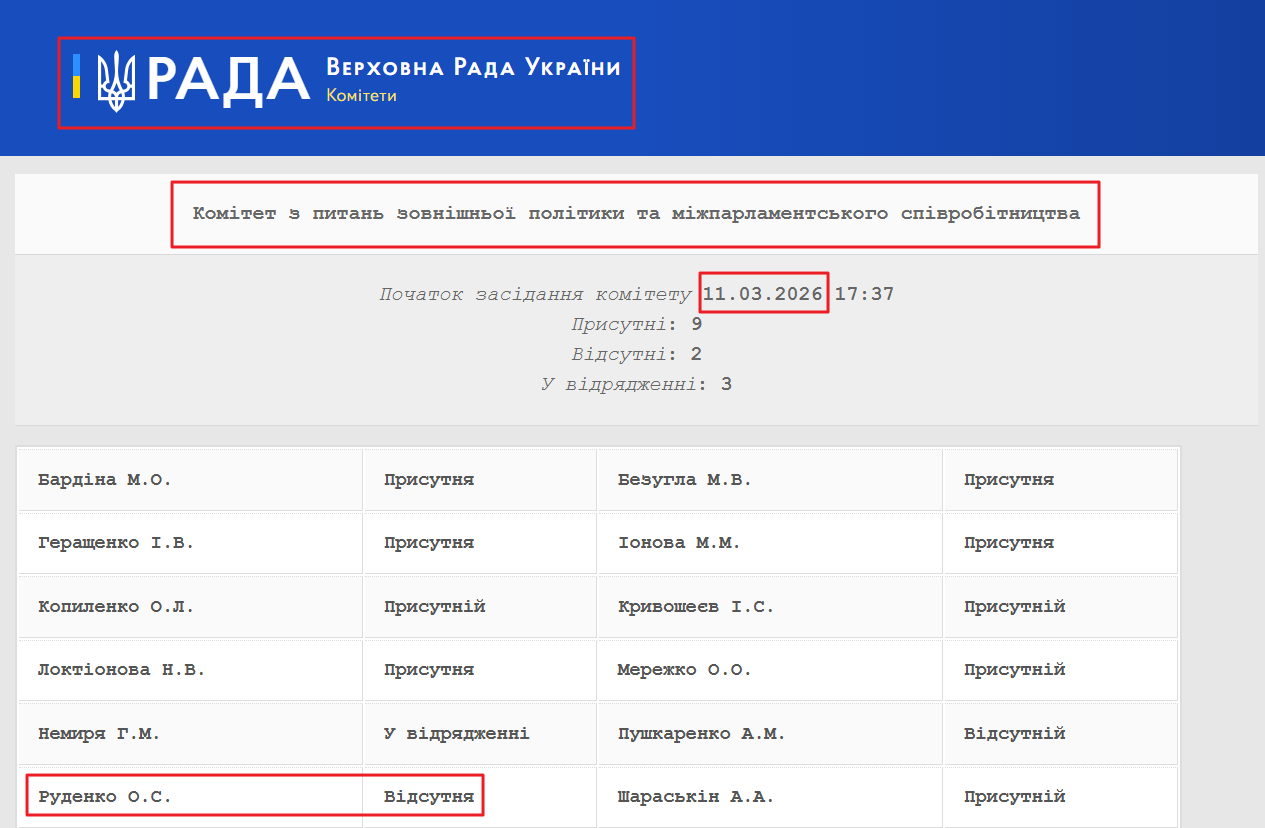Select the name Шараськін А.А.
The image size is (1265, 828).
(696, 797)
